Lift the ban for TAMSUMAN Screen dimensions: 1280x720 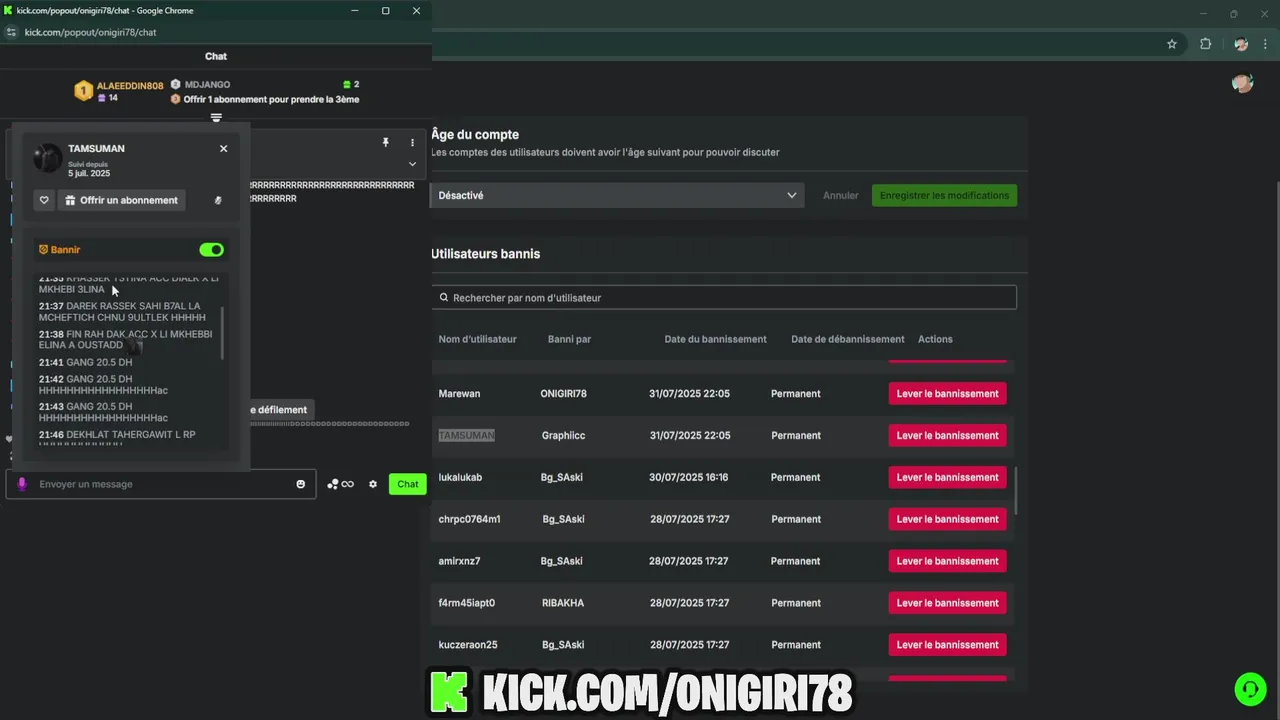(x=947, y=435)
